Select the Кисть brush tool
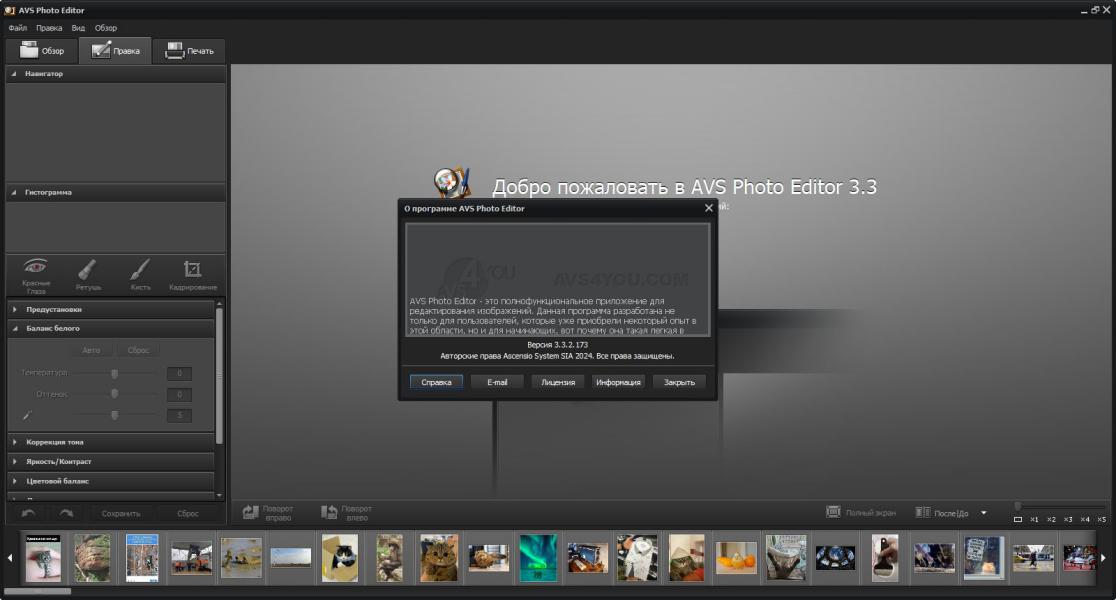This screenshot has width=1116, height=600. (x=140, y=275)
